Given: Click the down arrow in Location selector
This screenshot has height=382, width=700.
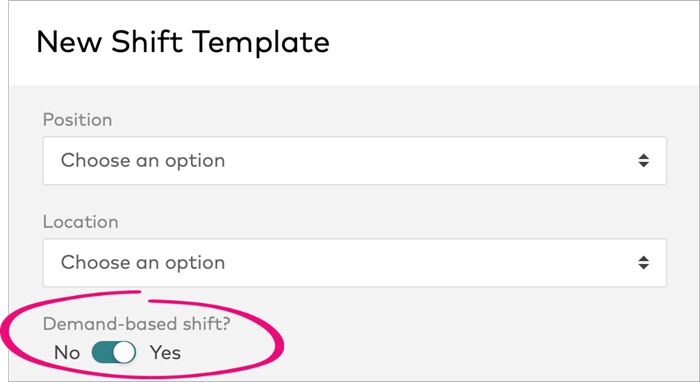Looking at the screenshot, I should coord(643,267).
